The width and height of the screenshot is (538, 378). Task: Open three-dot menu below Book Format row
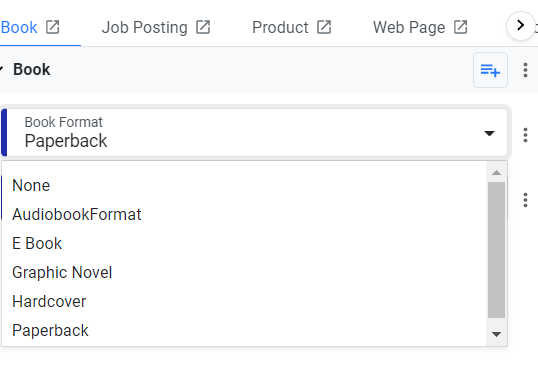point(525,200)
